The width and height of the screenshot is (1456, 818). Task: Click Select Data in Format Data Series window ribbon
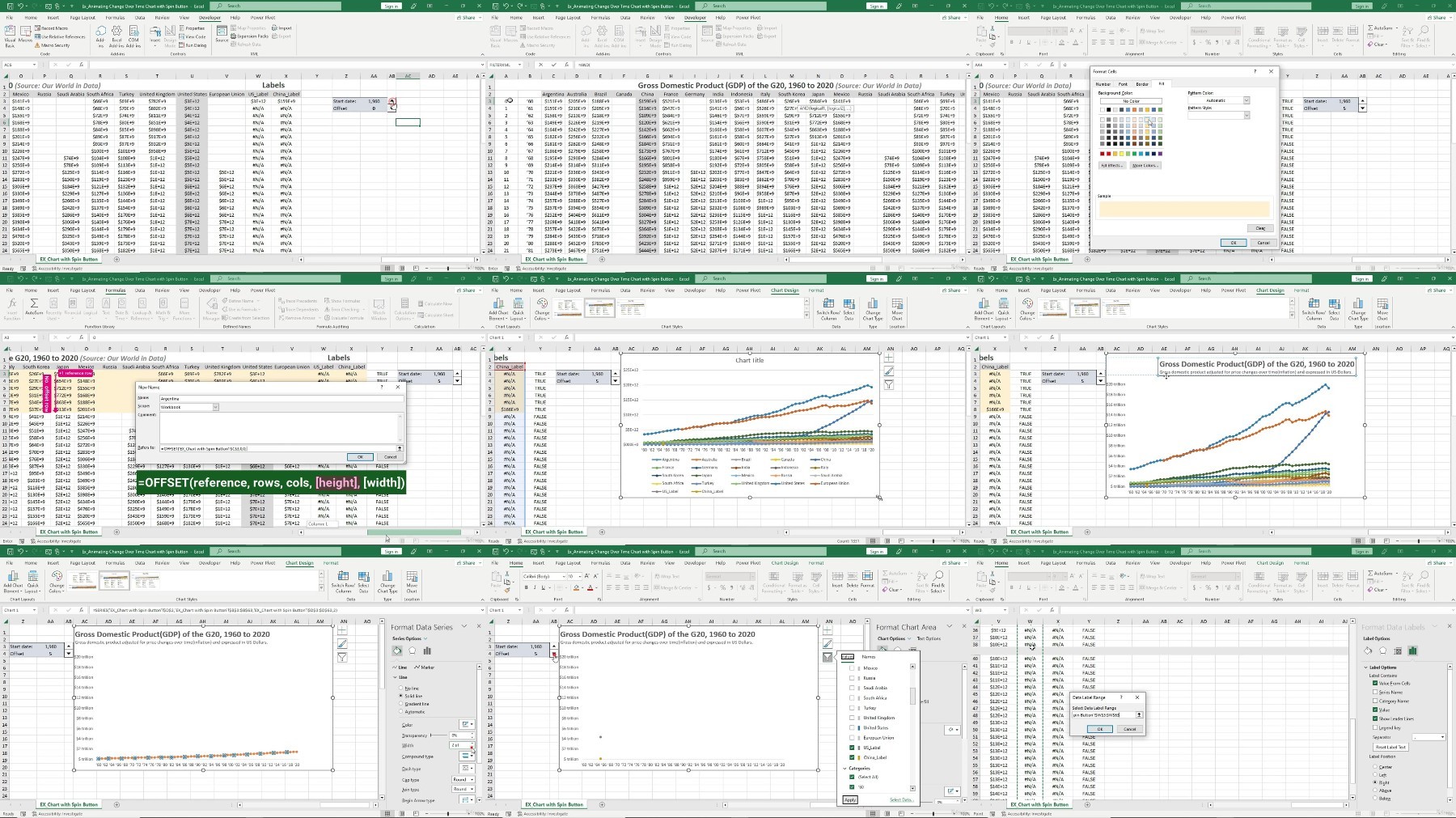pyautogui.click(x=364, y=581)
